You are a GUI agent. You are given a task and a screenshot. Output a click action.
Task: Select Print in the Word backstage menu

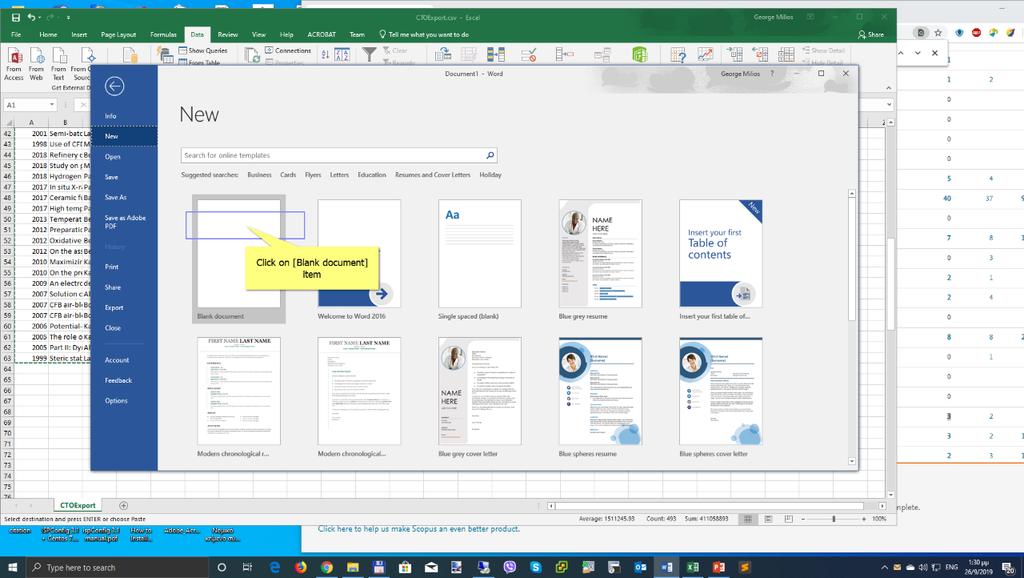click(x=124, y=267)
